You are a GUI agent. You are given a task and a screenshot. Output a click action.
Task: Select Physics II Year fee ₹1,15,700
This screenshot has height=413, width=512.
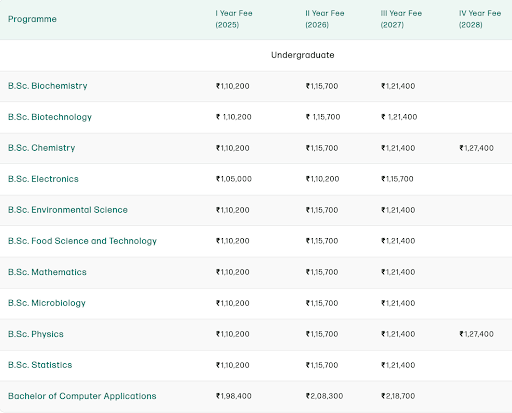click(x=322, y=334)
